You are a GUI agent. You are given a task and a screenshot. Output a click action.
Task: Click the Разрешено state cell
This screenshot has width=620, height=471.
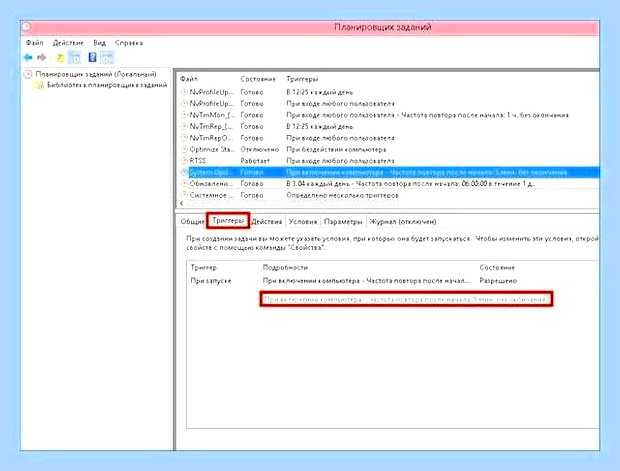[x=498, y=281]
